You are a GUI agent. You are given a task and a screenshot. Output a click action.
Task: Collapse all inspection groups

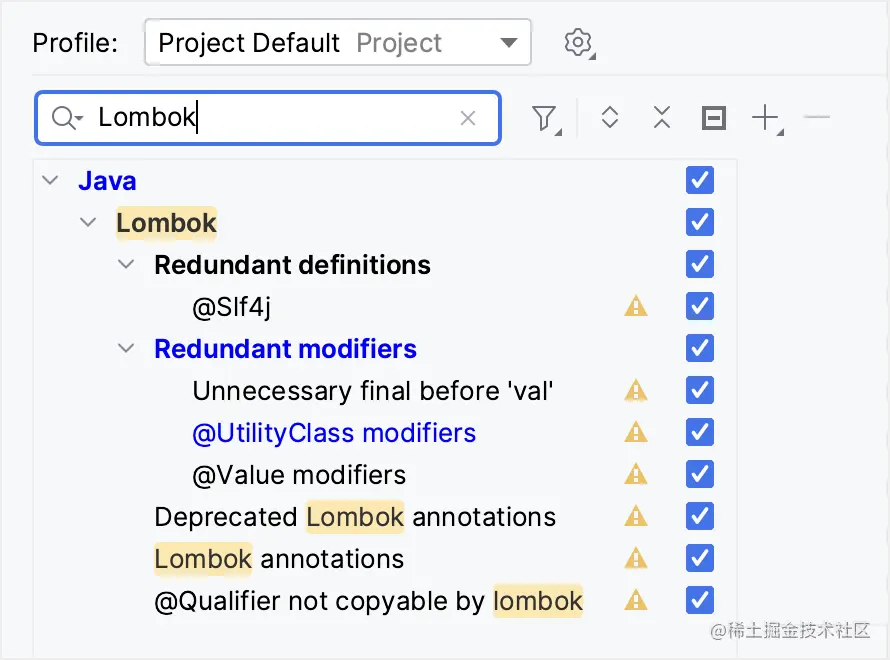point(661,117)
